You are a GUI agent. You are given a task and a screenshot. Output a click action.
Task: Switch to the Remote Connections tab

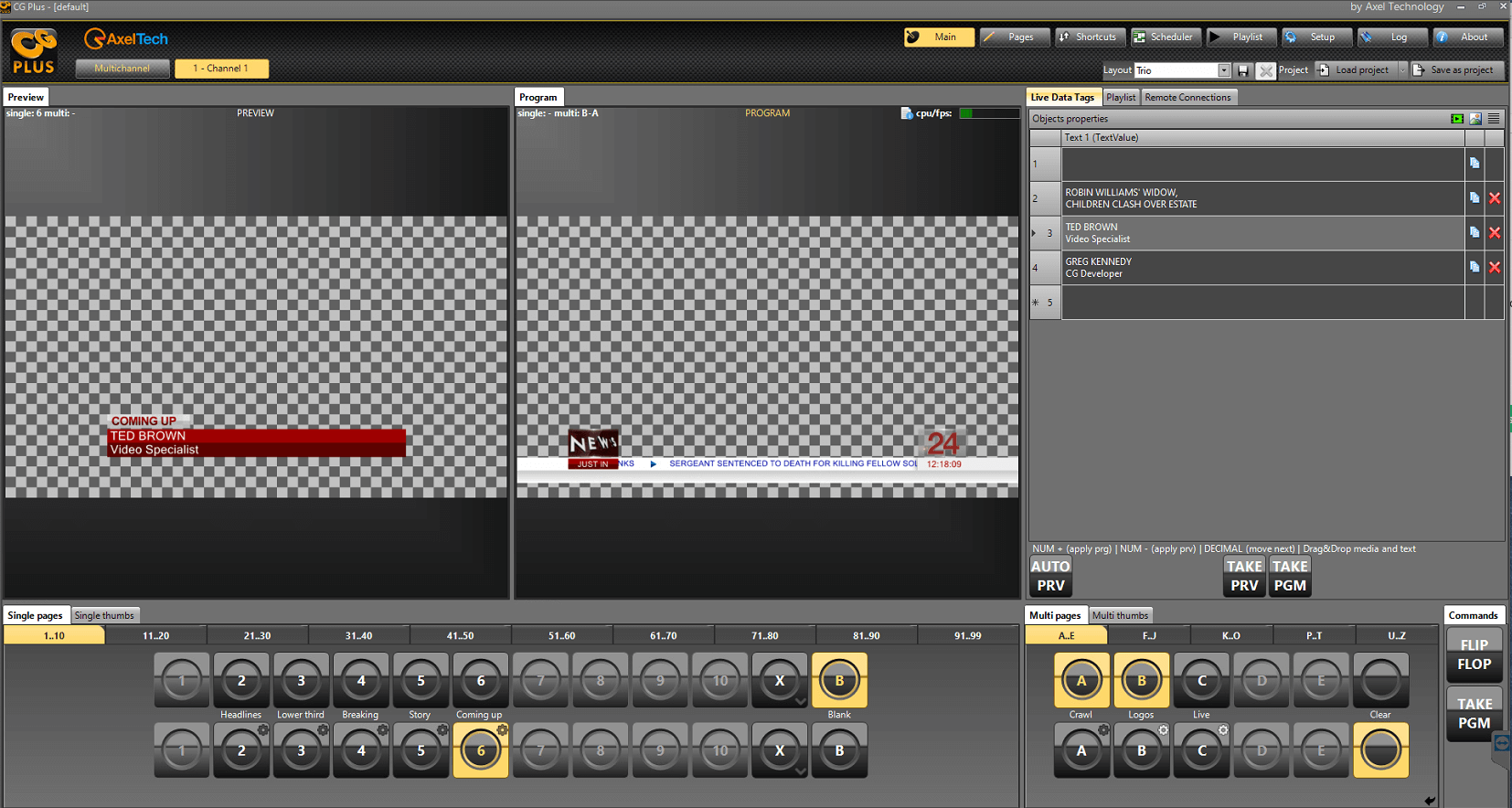click(1187, 98)
